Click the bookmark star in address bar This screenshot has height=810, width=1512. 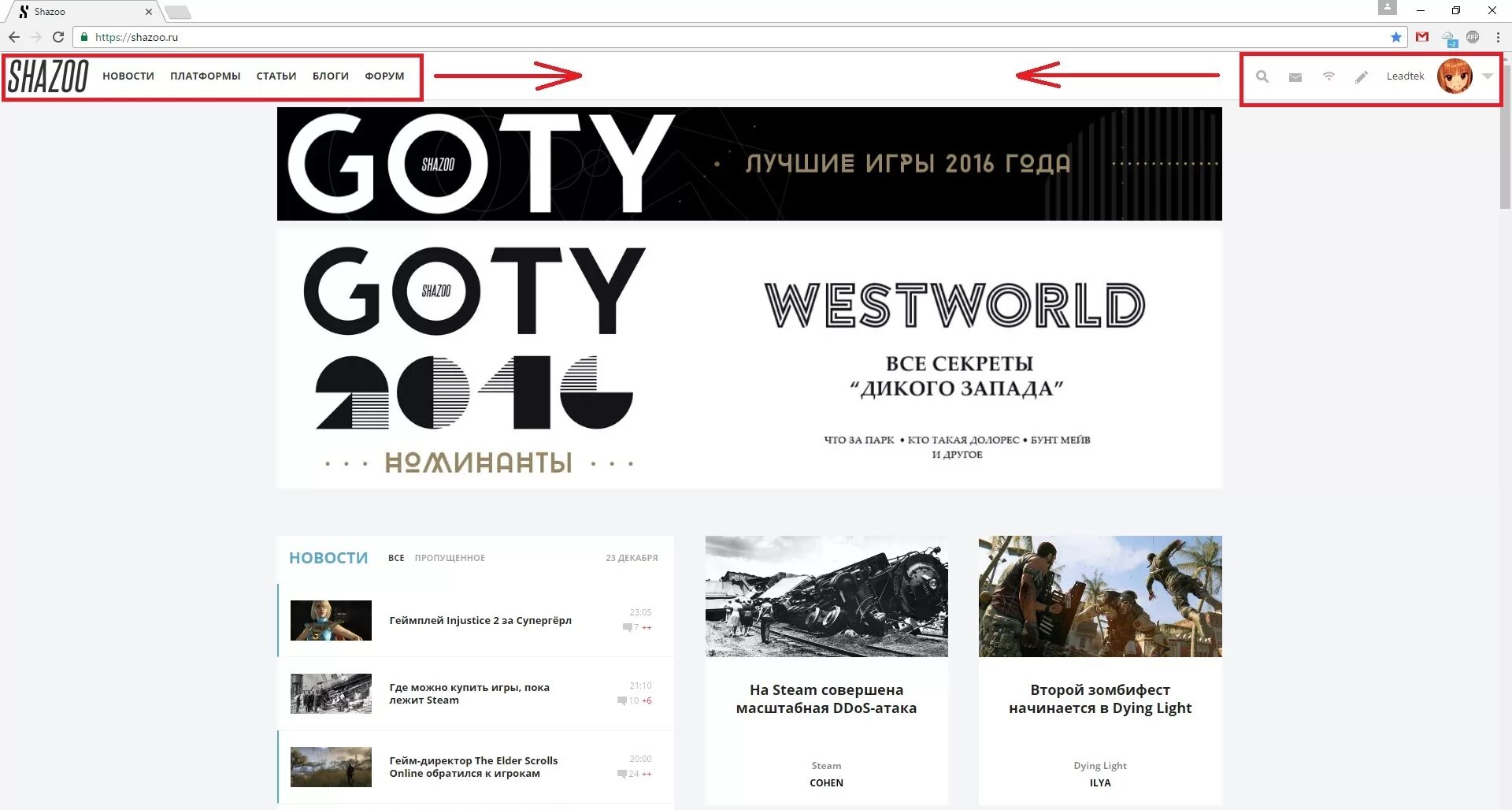[x=1396, y=37]
